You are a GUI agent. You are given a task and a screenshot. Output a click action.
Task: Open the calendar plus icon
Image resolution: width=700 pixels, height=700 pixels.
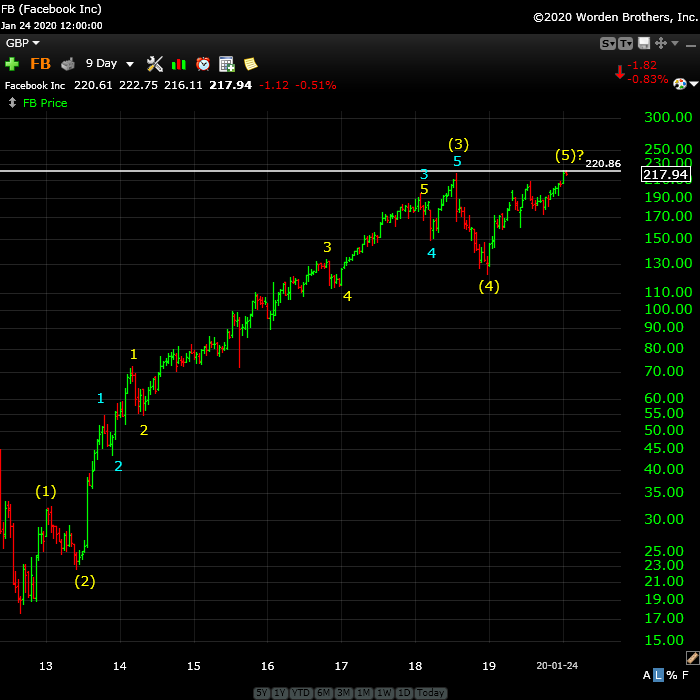coord(227,64)
